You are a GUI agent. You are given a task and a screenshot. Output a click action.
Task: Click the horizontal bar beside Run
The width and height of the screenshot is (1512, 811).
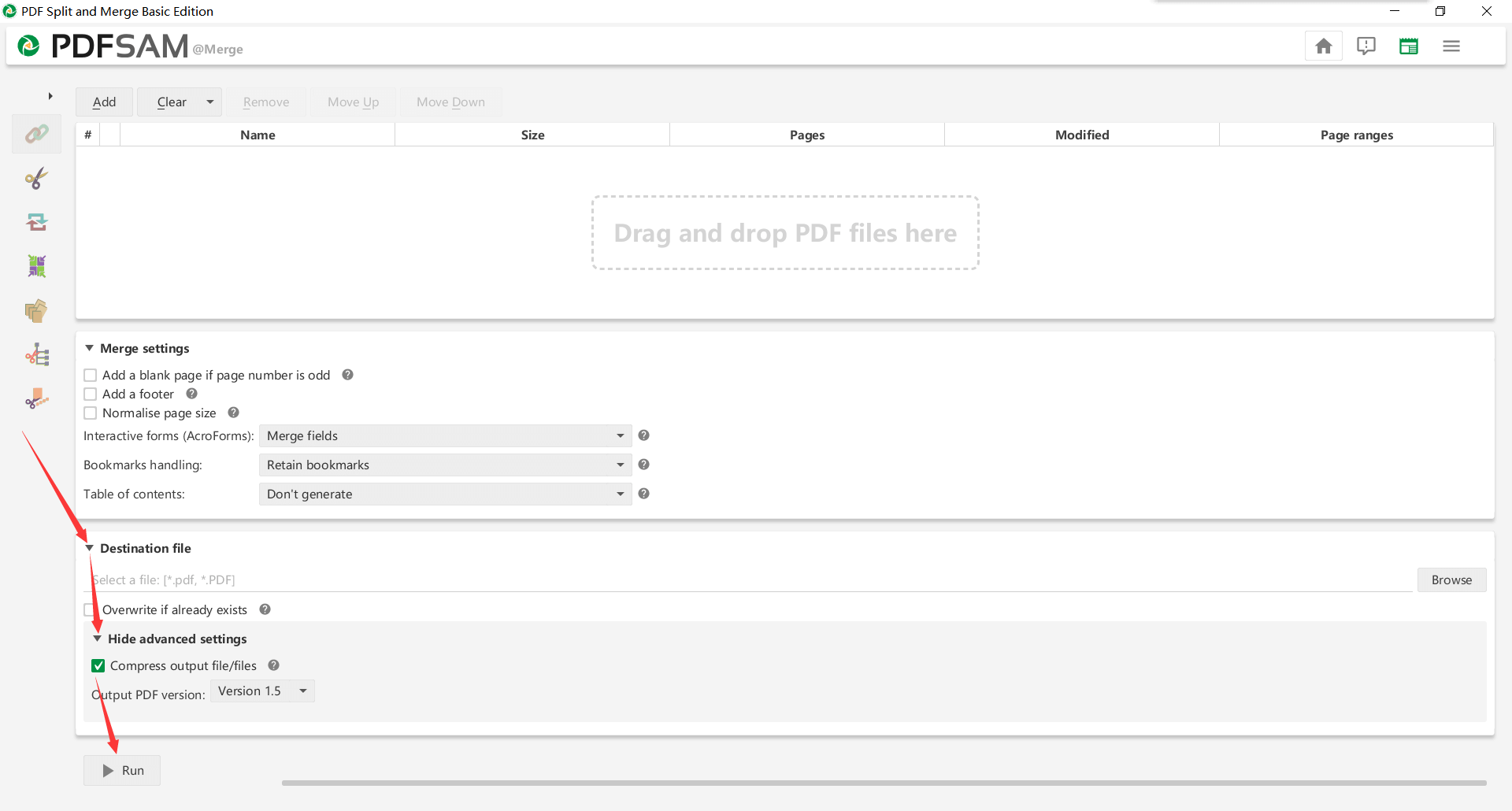click(x=884, y=783)
